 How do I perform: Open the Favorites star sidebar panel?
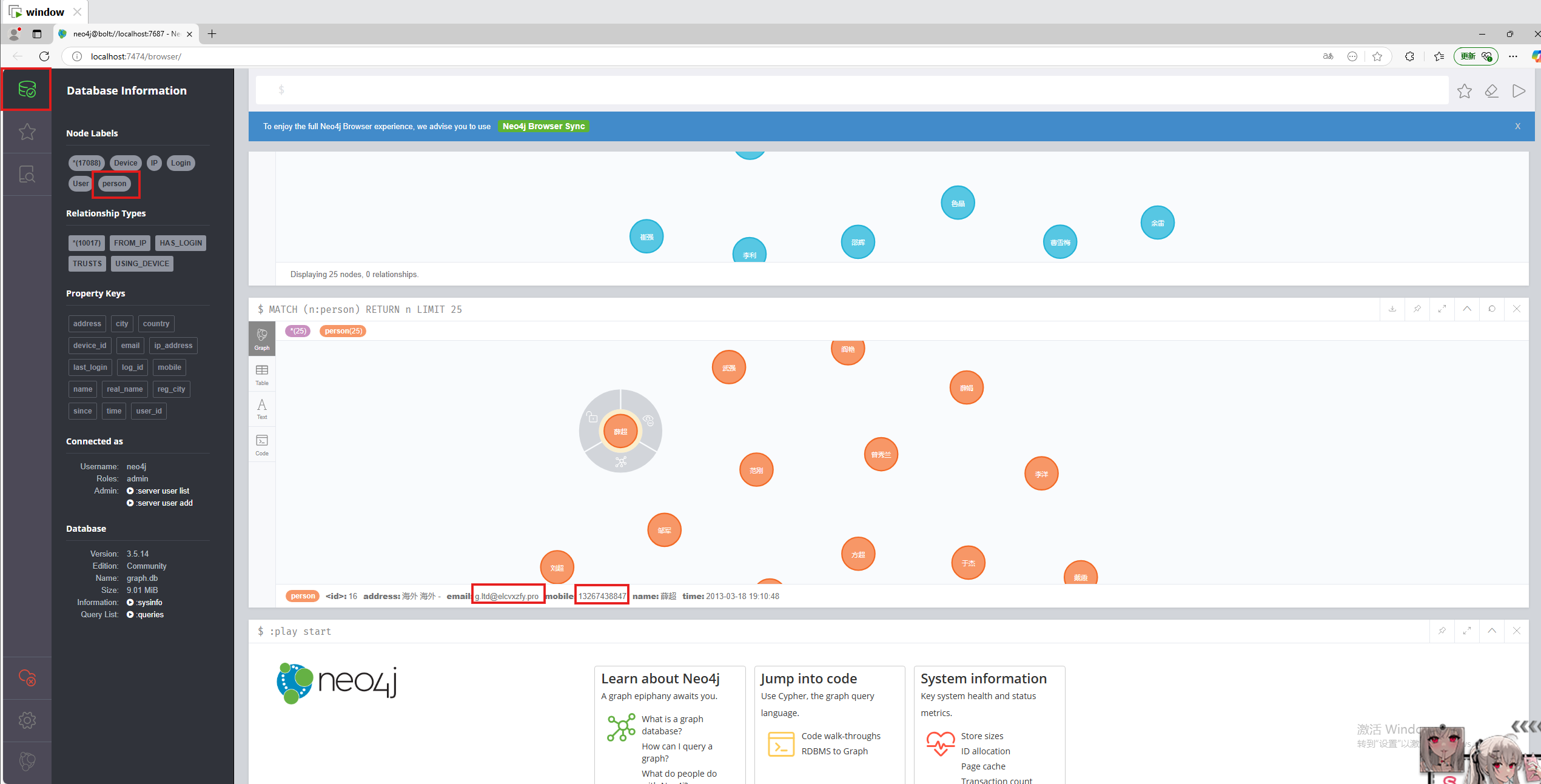point(27,132)
